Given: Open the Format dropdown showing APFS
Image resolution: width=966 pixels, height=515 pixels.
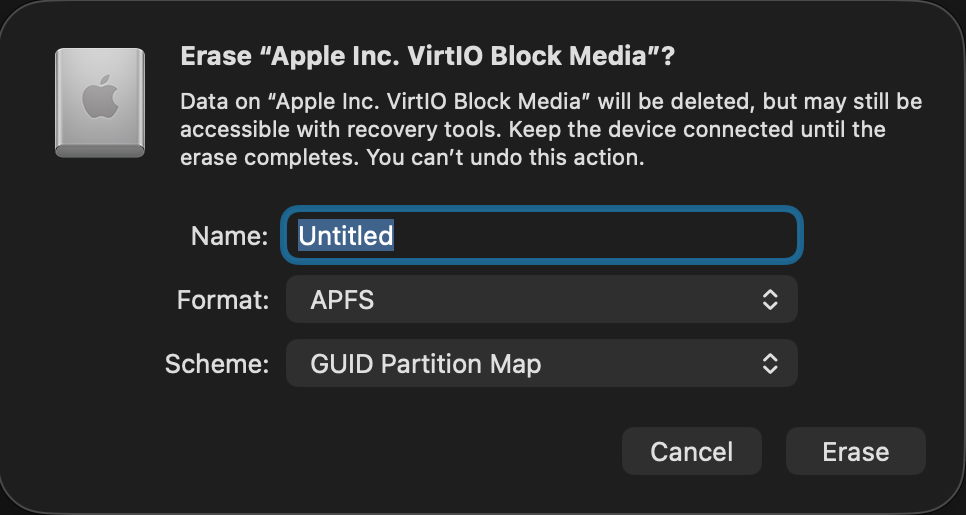Looking at the screenshot, I should [541, 299].
